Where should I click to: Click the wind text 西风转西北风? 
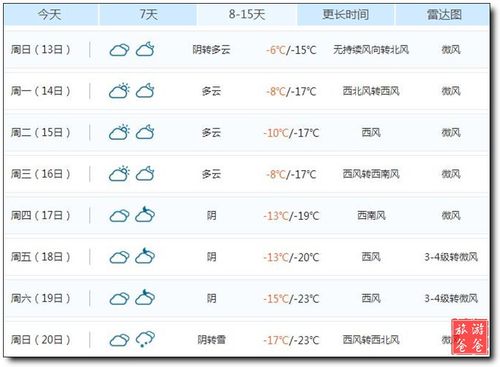pos(371,340)
